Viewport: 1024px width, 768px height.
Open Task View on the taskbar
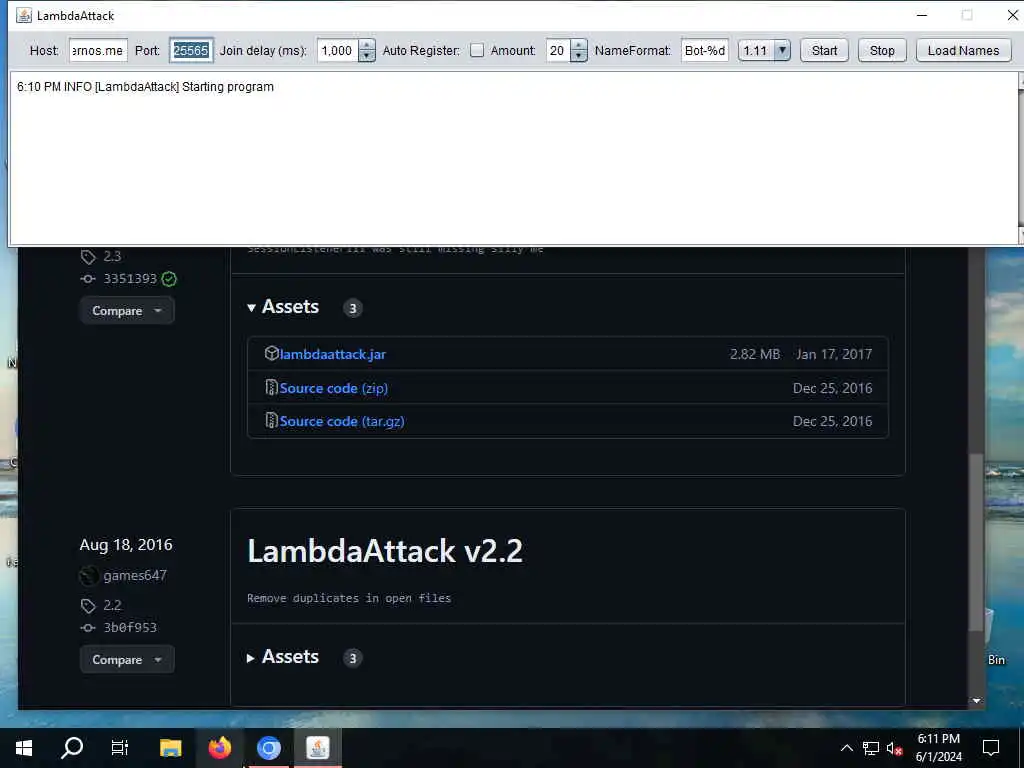tap(120, 748)
